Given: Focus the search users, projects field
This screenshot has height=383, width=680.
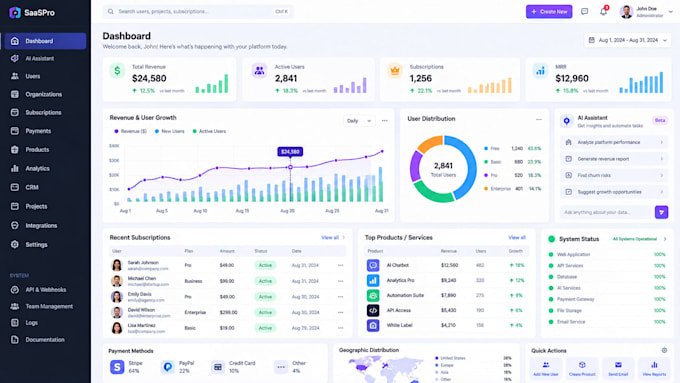Looking at the screenshot, I should click(x=198, y=12).
